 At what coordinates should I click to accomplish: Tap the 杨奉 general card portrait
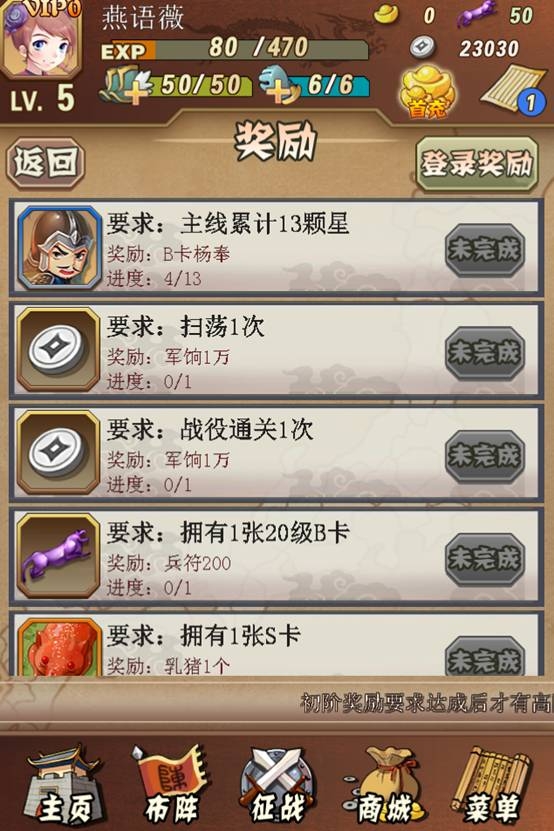click(59, 248)
